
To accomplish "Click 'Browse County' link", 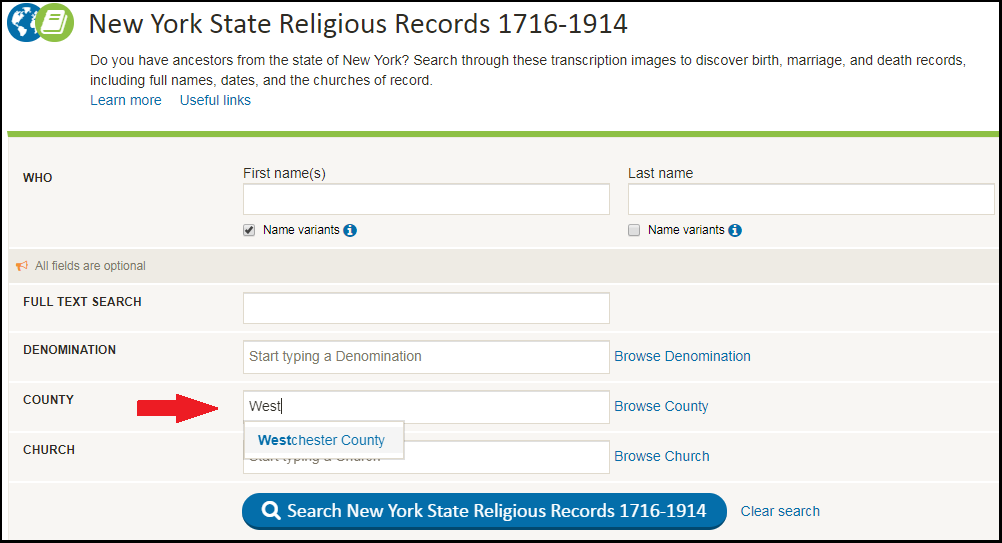I will pos(661,406).
